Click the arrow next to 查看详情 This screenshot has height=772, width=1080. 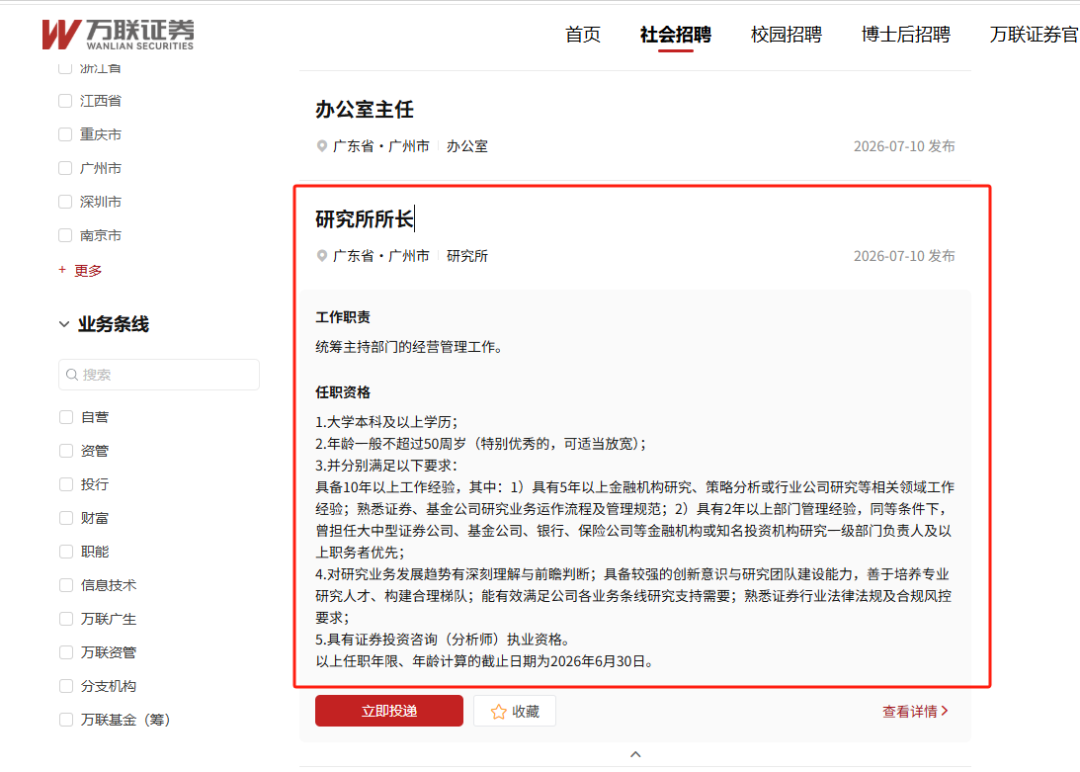coord(945,711)
